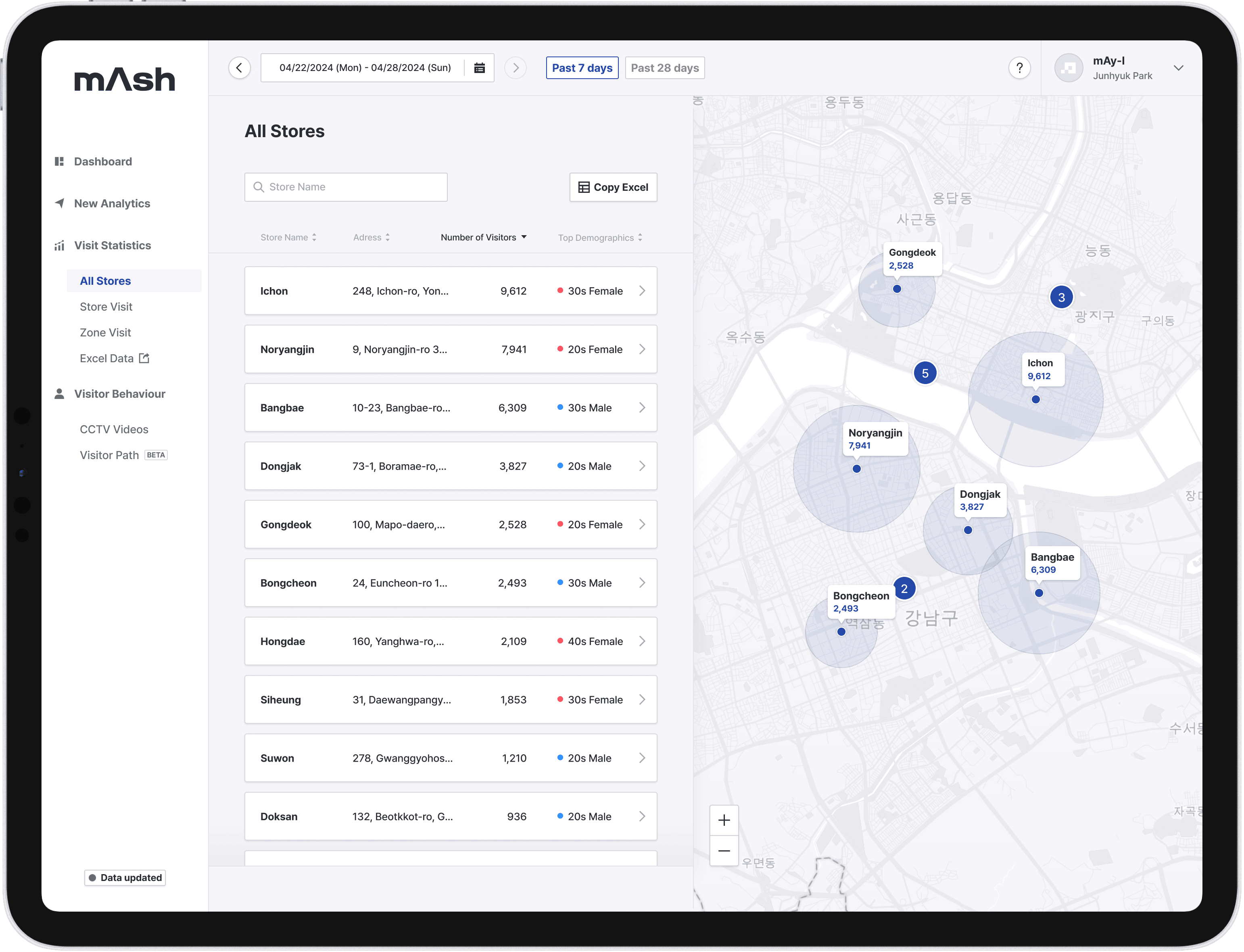Open Siheung store row chevron
Image resolution: width=1244 pixels, height=952 pixels.
click(643, 699)
